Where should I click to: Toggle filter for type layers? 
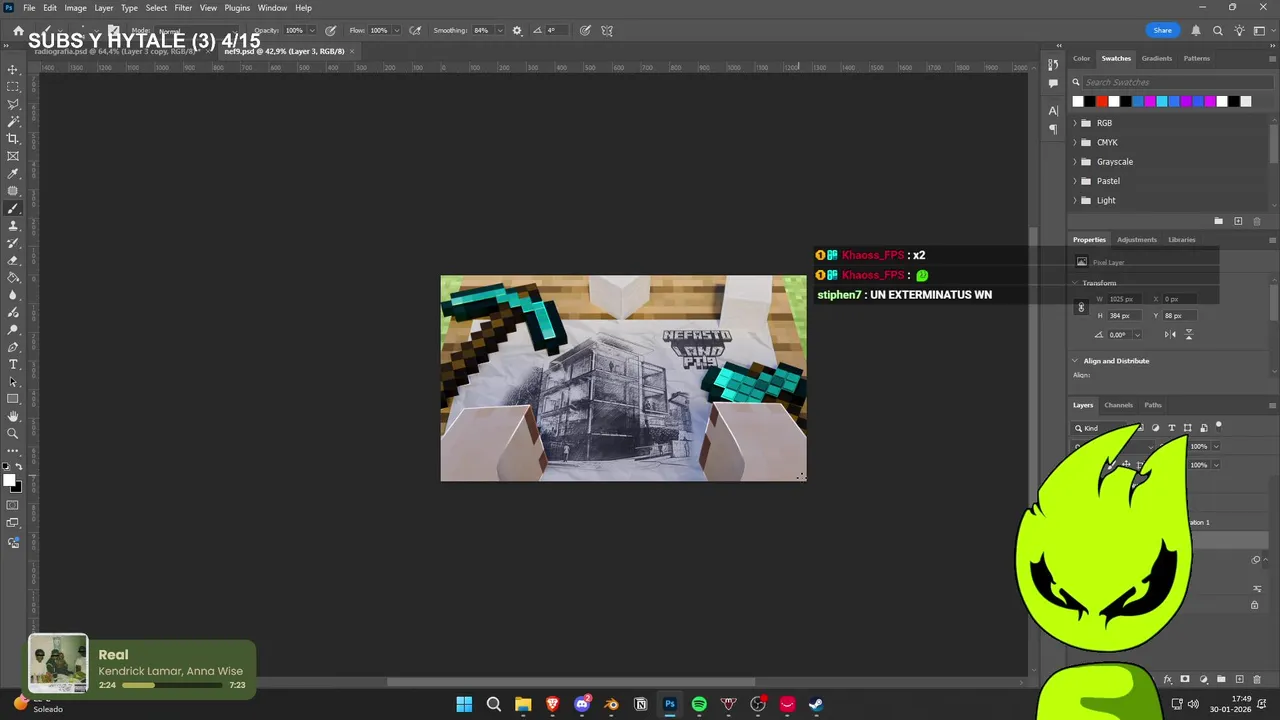pos(1172,428)
